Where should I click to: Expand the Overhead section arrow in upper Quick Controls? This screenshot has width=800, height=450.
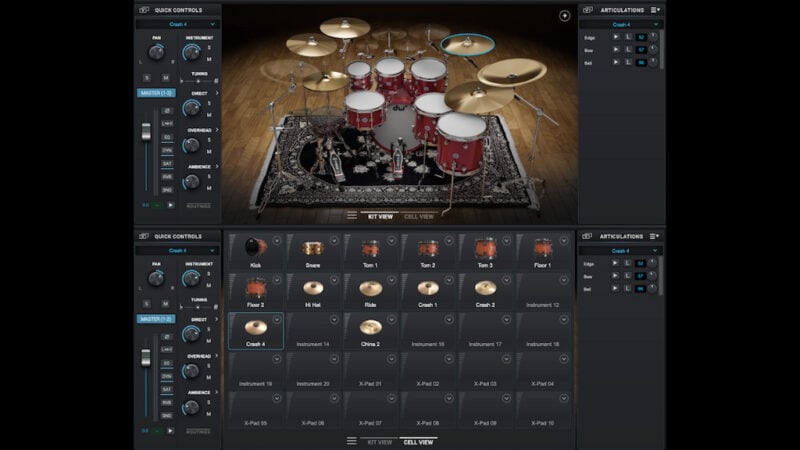click(x=217, y=130)
